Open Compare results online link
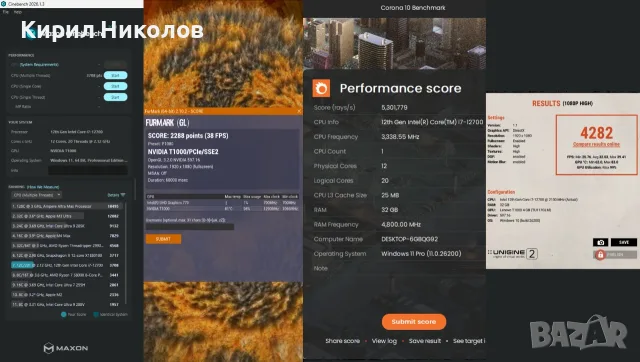 pos(596,144)
